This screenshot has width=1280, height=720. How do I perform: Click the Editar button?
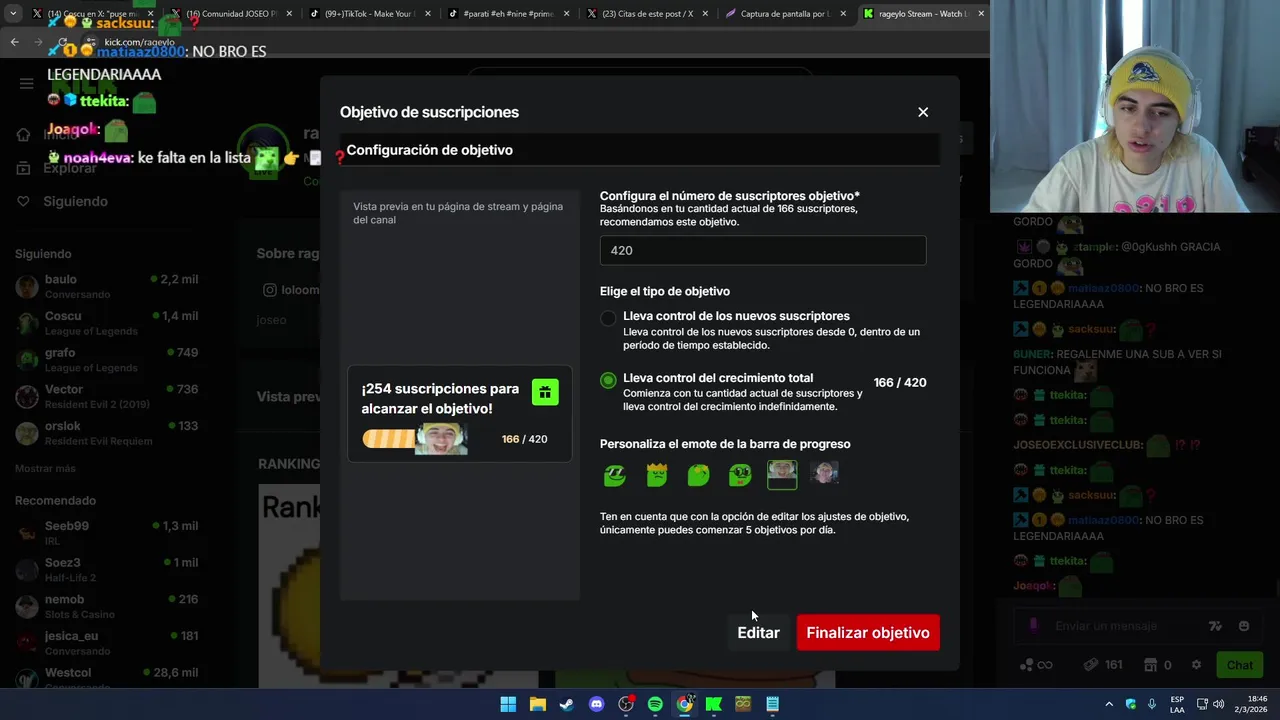[758, 633]
